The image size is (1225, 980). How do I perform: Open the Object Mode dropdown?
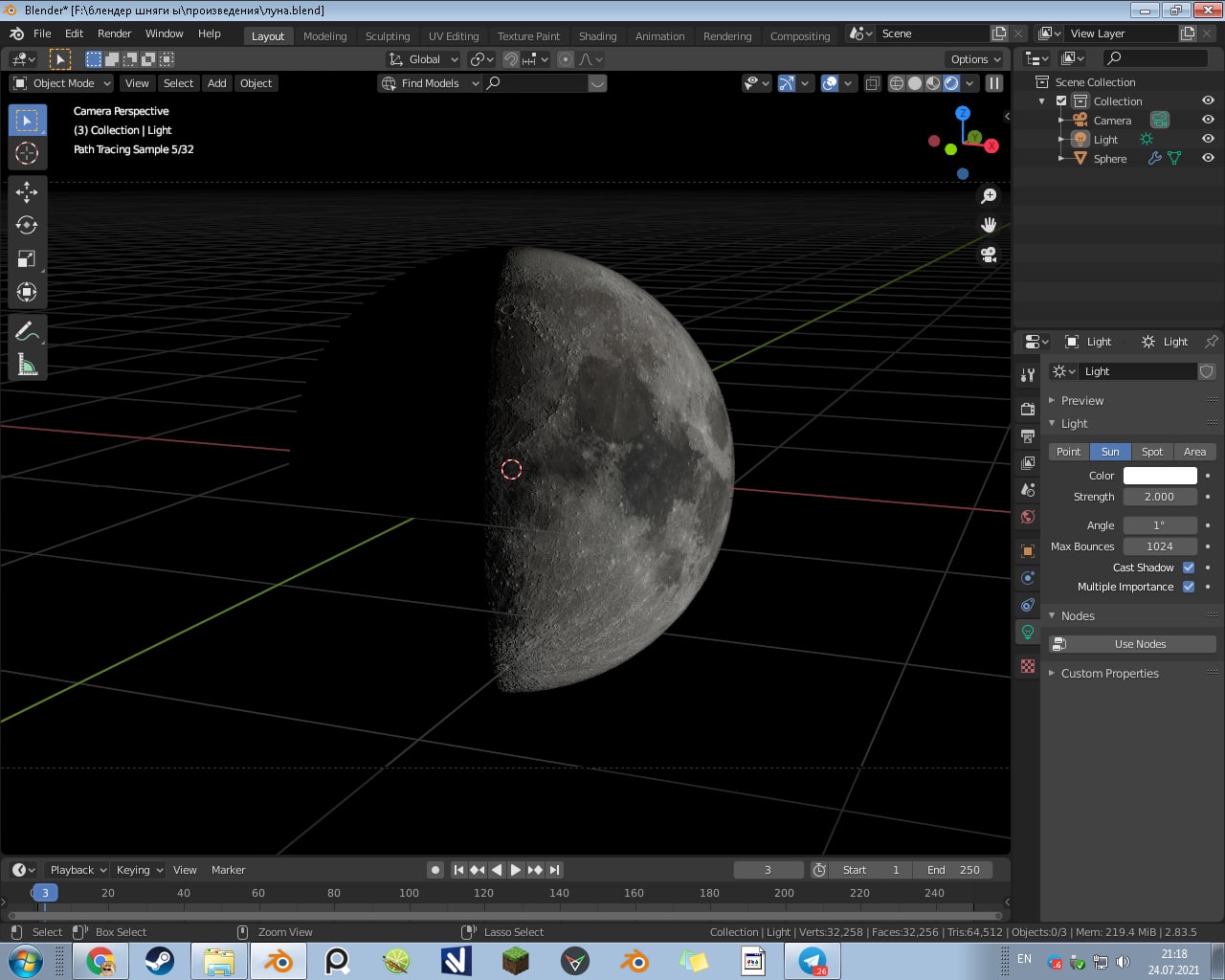(x=62, y=83)
